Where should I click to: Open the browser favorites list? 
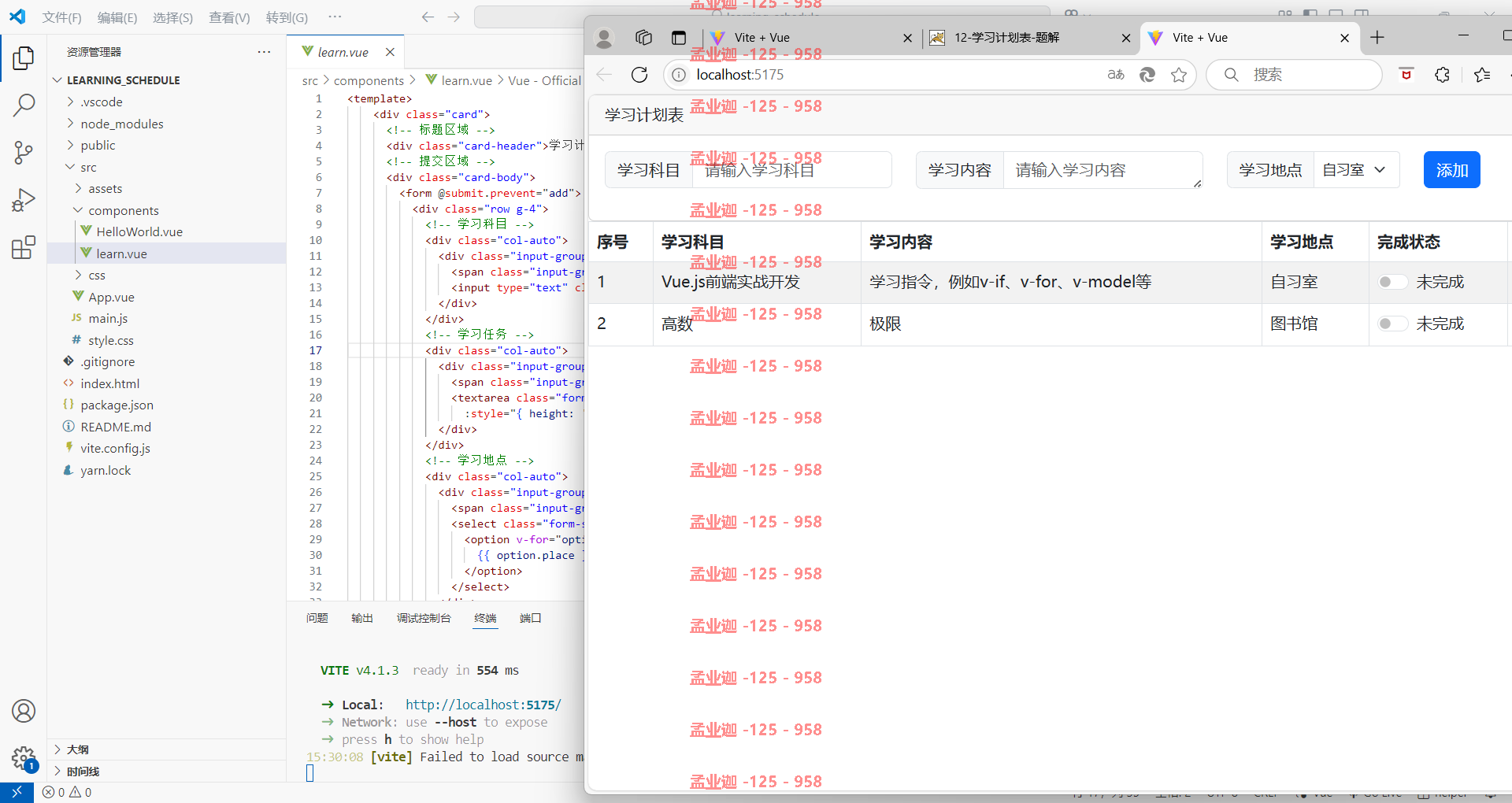(1482, 75)
